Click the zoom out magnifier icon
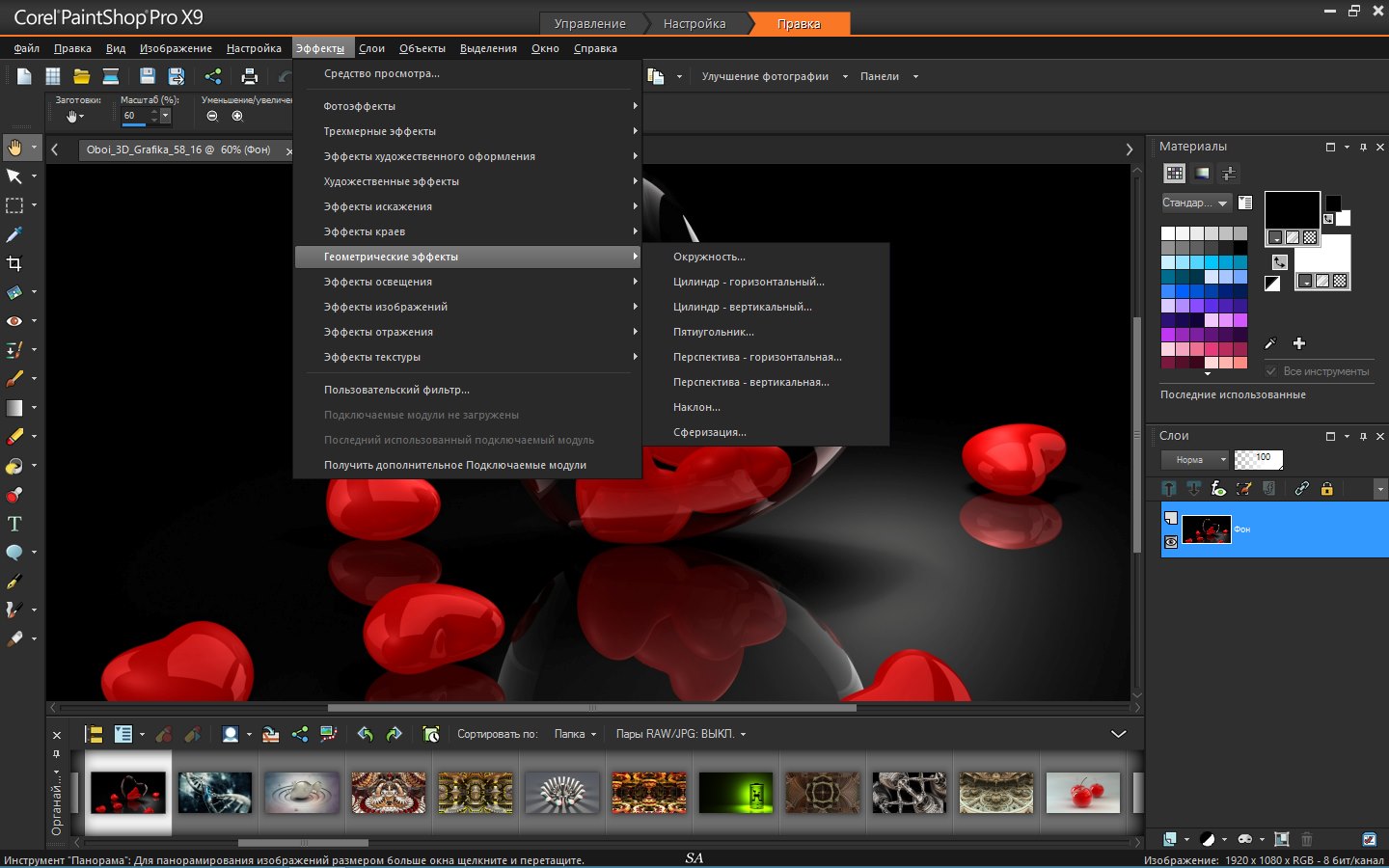The image size is (1389, 868). [x=212, y=116]
